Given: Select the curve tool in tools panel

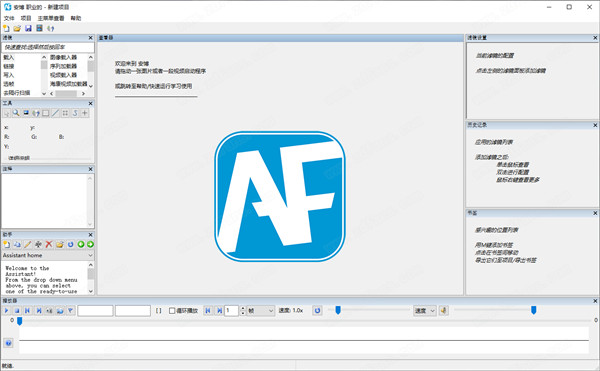Looking at the screenshot, I should 75,113.
